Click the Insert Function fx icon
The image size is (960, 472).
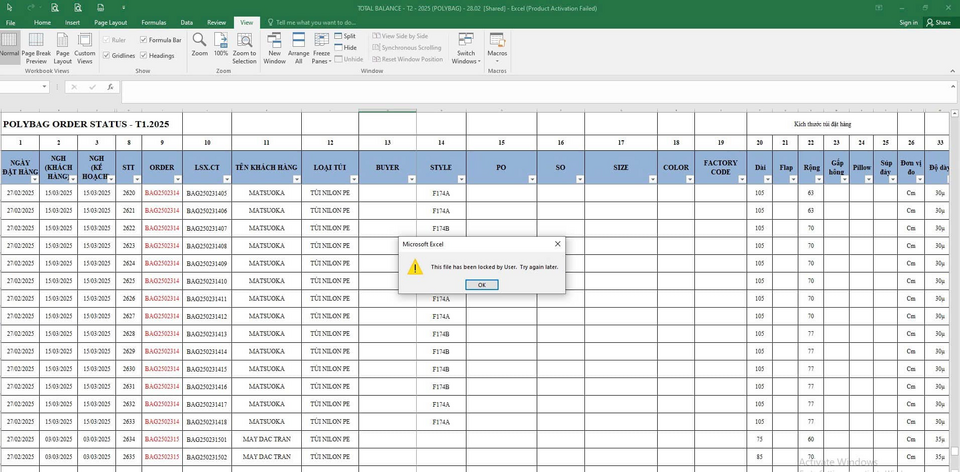pyautogui.click(x=110, y=87)
